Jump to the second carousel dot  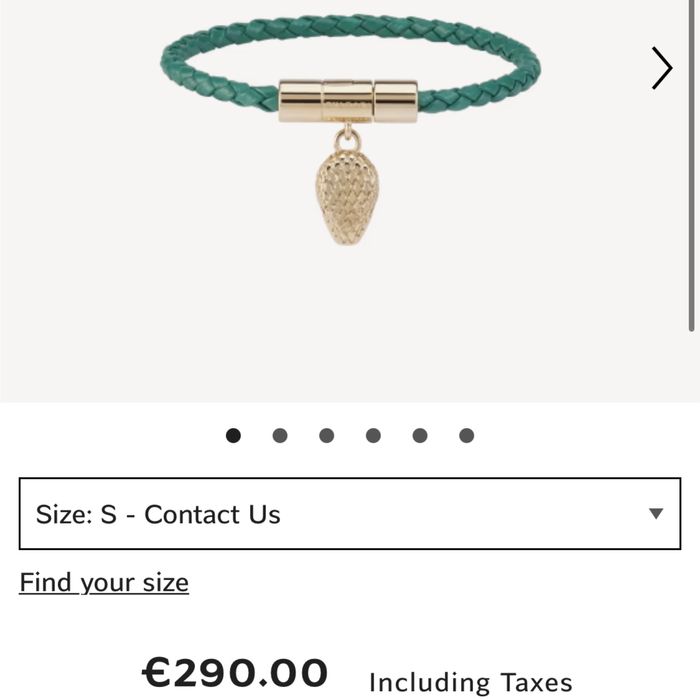point(280,435)
